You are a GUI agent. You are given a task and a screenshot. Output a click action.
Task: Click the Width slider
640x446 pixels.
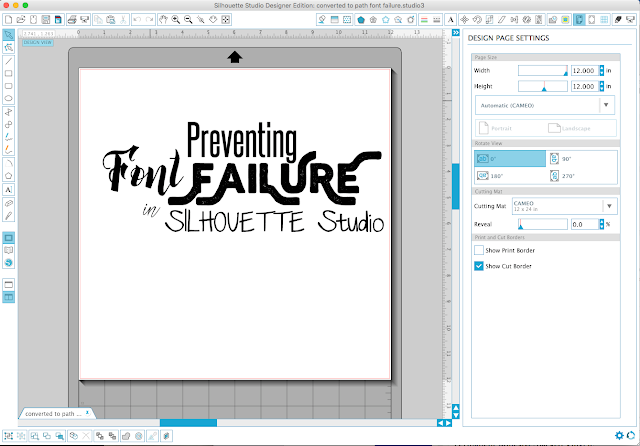click(543, 71)
